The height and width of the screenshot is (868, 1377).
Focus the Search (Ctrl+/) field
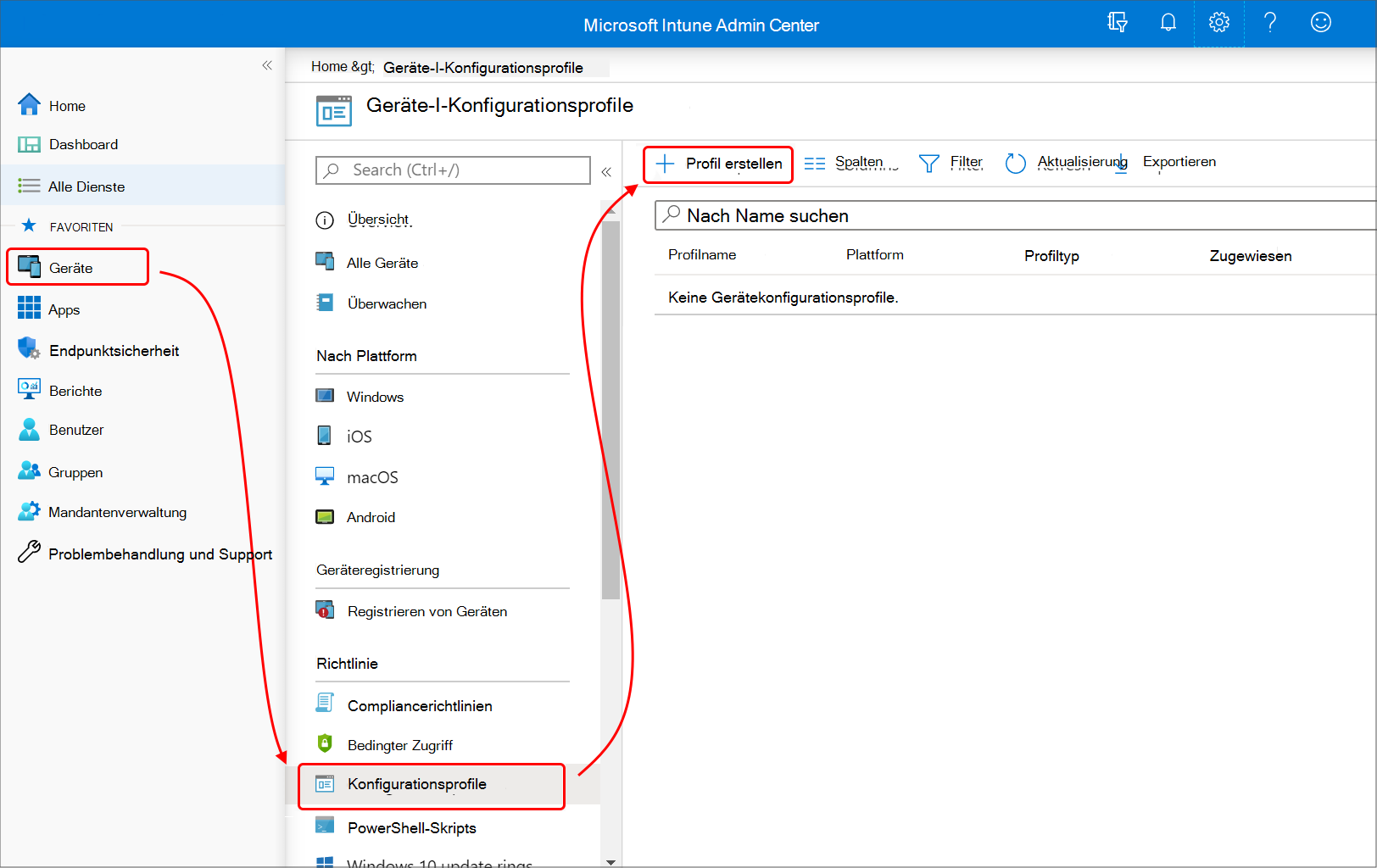[x=453, y=170]
